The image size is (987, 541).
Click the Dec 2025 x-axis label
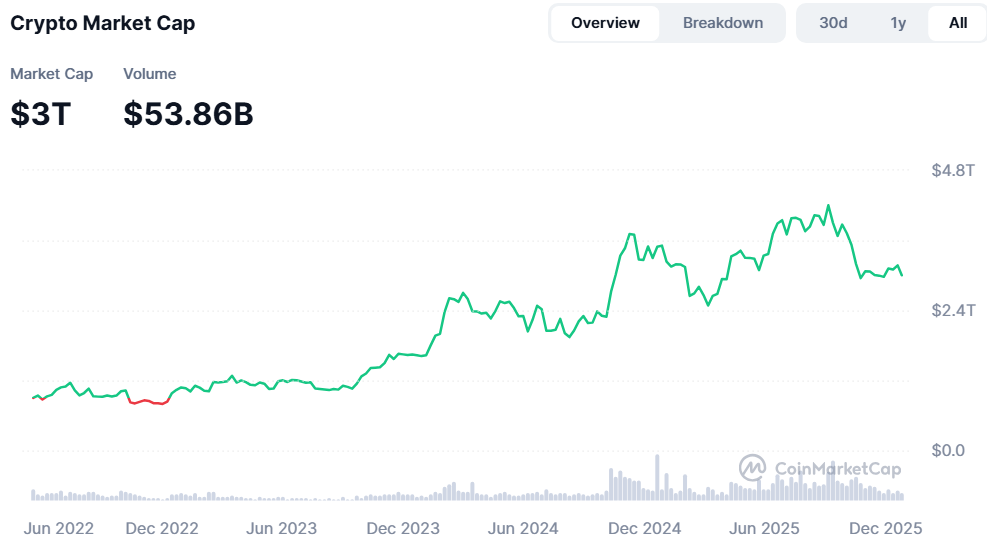[x=885, y=528]
